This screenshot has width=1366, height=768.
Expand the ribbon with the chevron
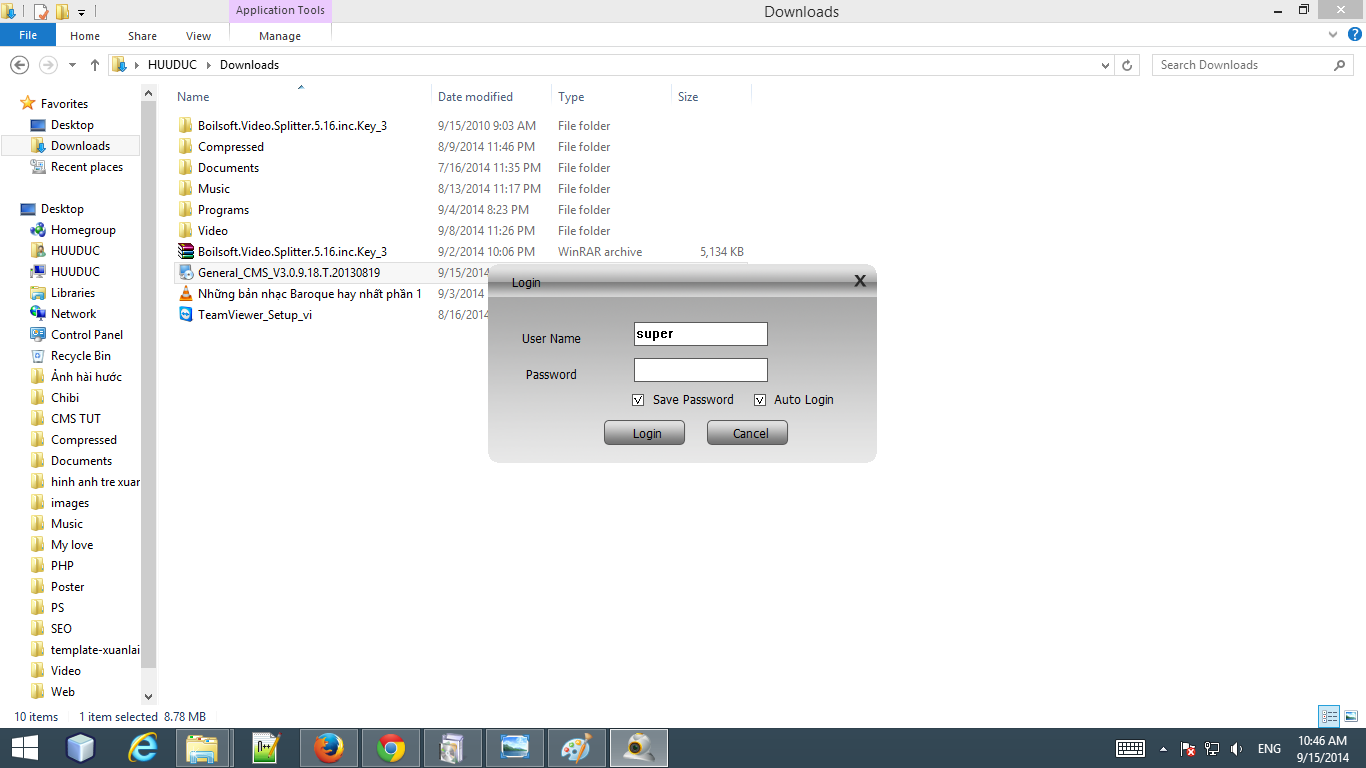[x=1333, y=34]
